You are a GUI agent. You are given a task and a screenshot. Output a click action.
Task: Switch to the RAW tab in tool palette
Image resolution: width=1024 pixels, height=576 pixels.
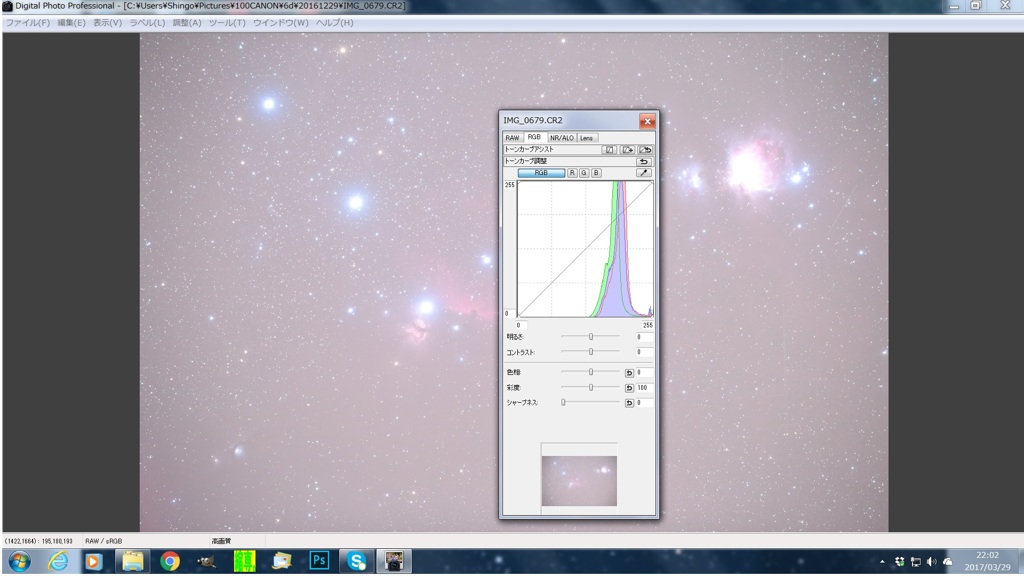(x=512, y=138)
